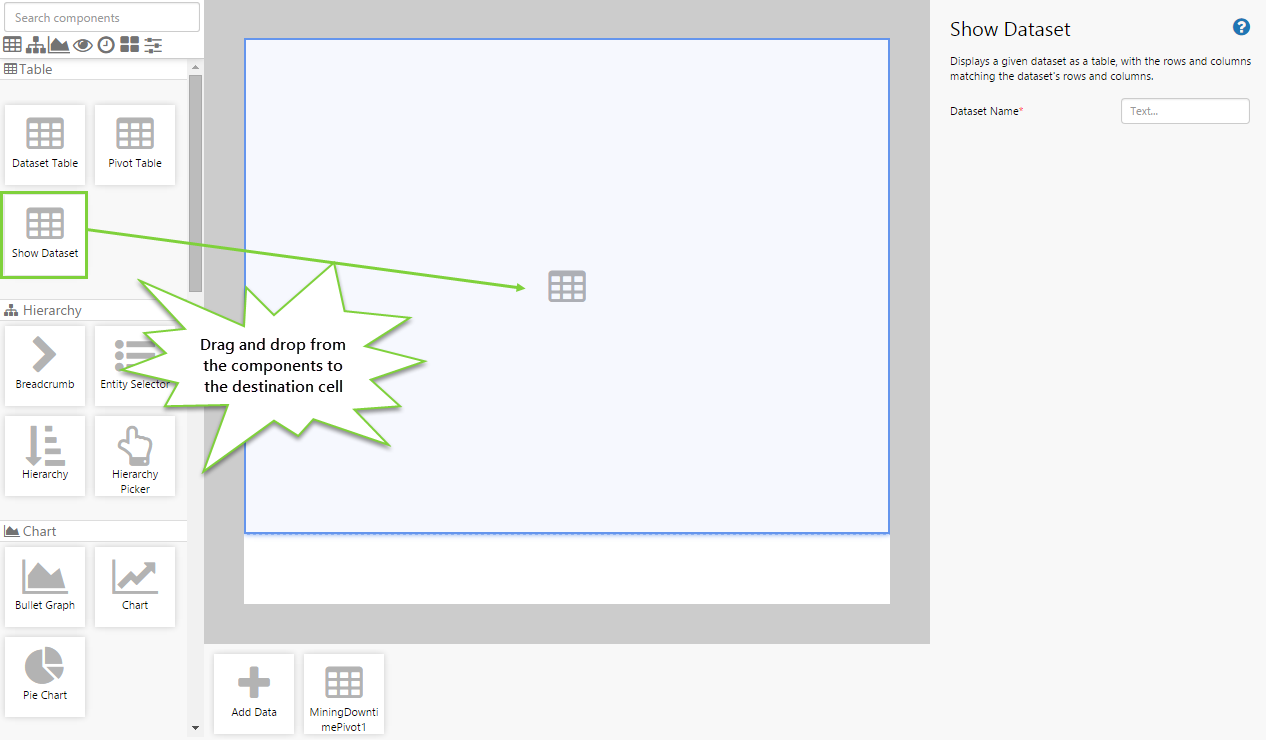This screenshot has width=1266, height=741.
Task: Select the Hierarchy Picker component
Action: click(135, 456)
